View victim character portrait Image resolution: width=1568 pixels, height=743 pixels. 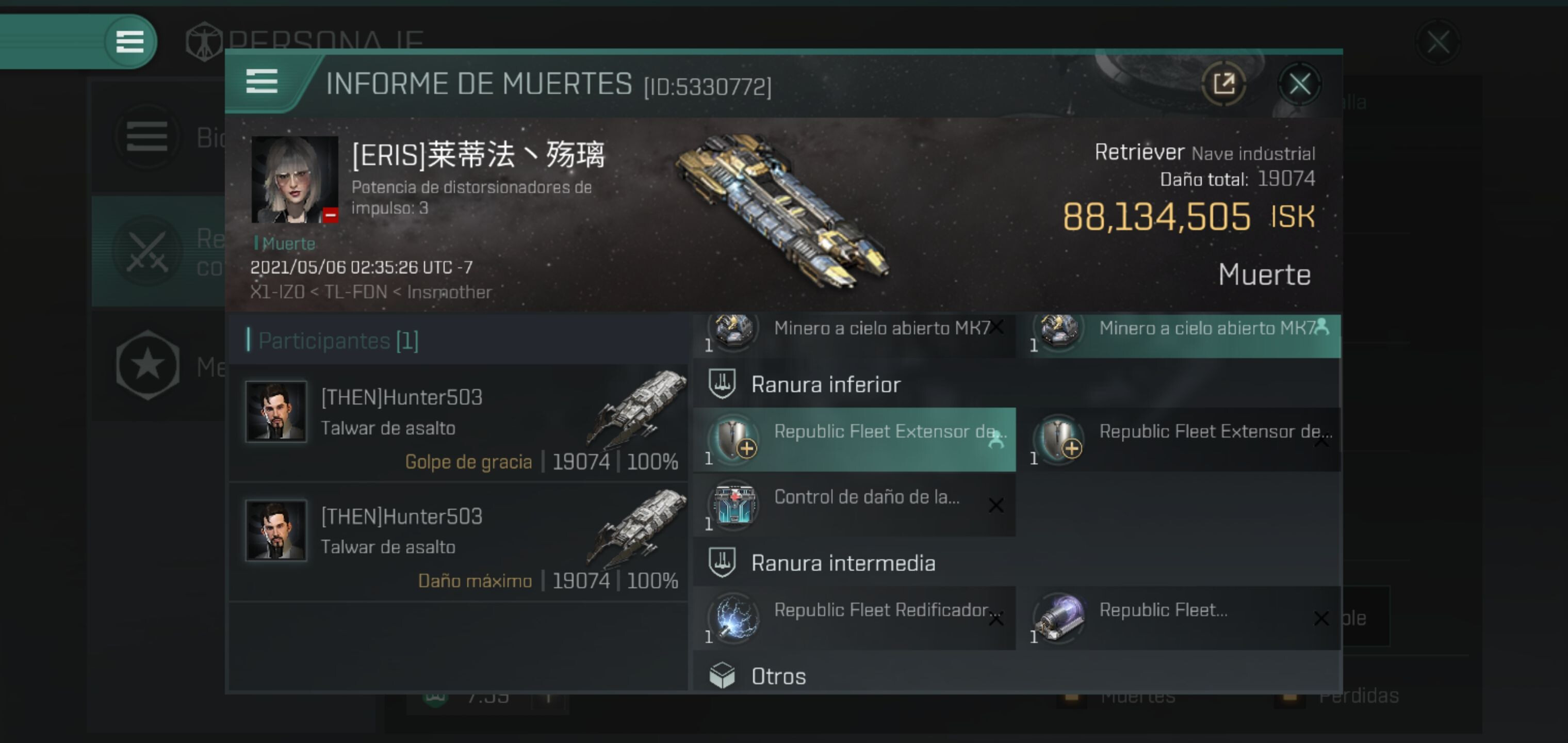[295, 180]
